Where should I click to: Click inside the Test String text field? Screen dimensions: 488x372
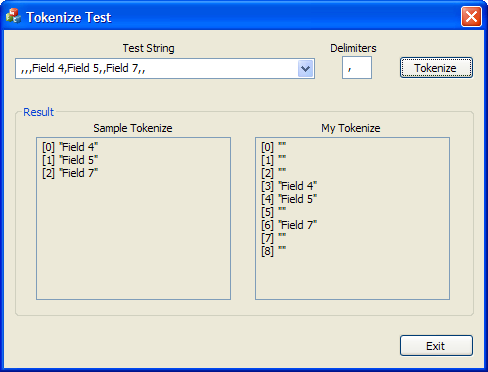click(x=157, y=69)
